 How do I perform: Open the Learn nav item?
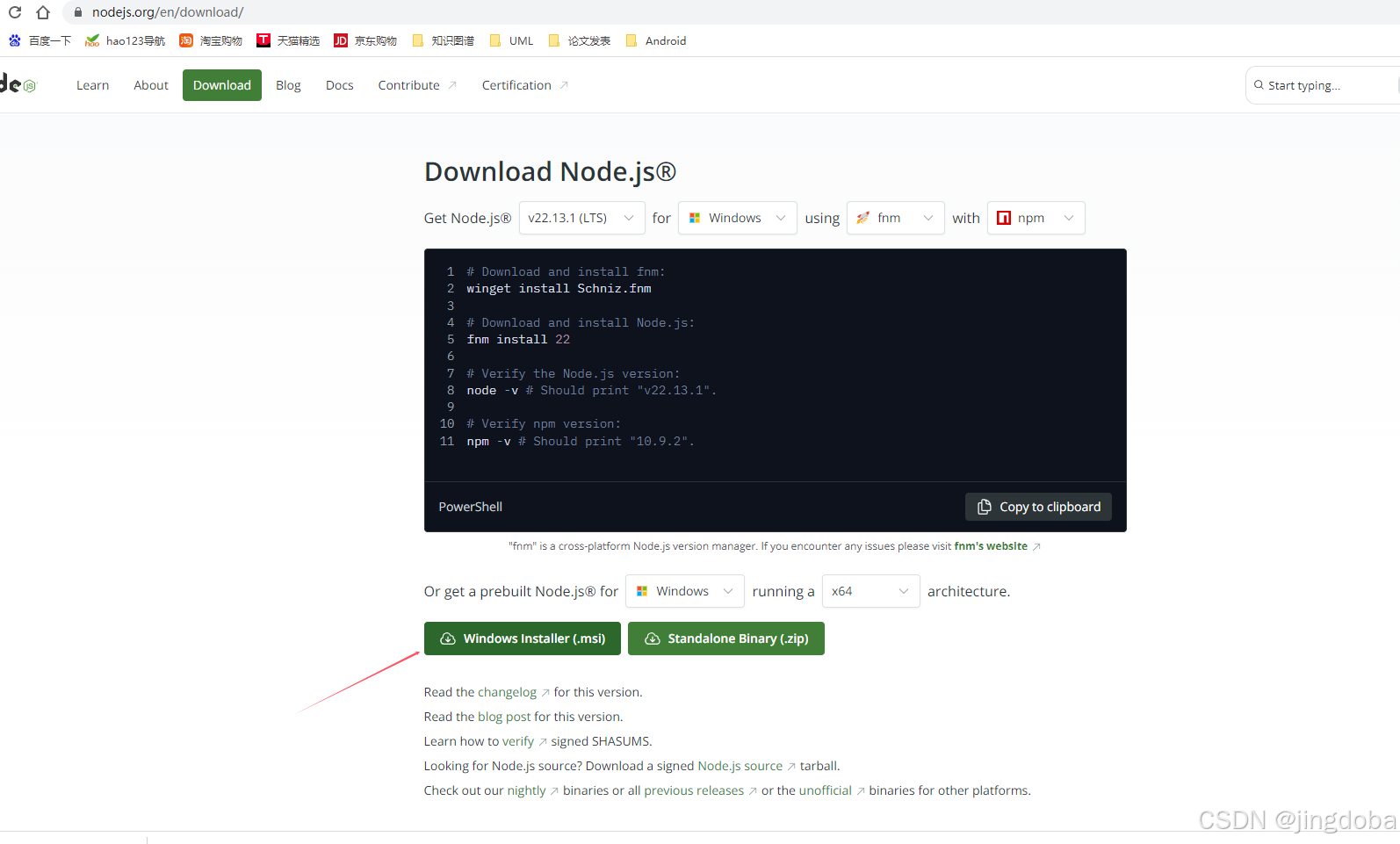(x=92, y=85)
